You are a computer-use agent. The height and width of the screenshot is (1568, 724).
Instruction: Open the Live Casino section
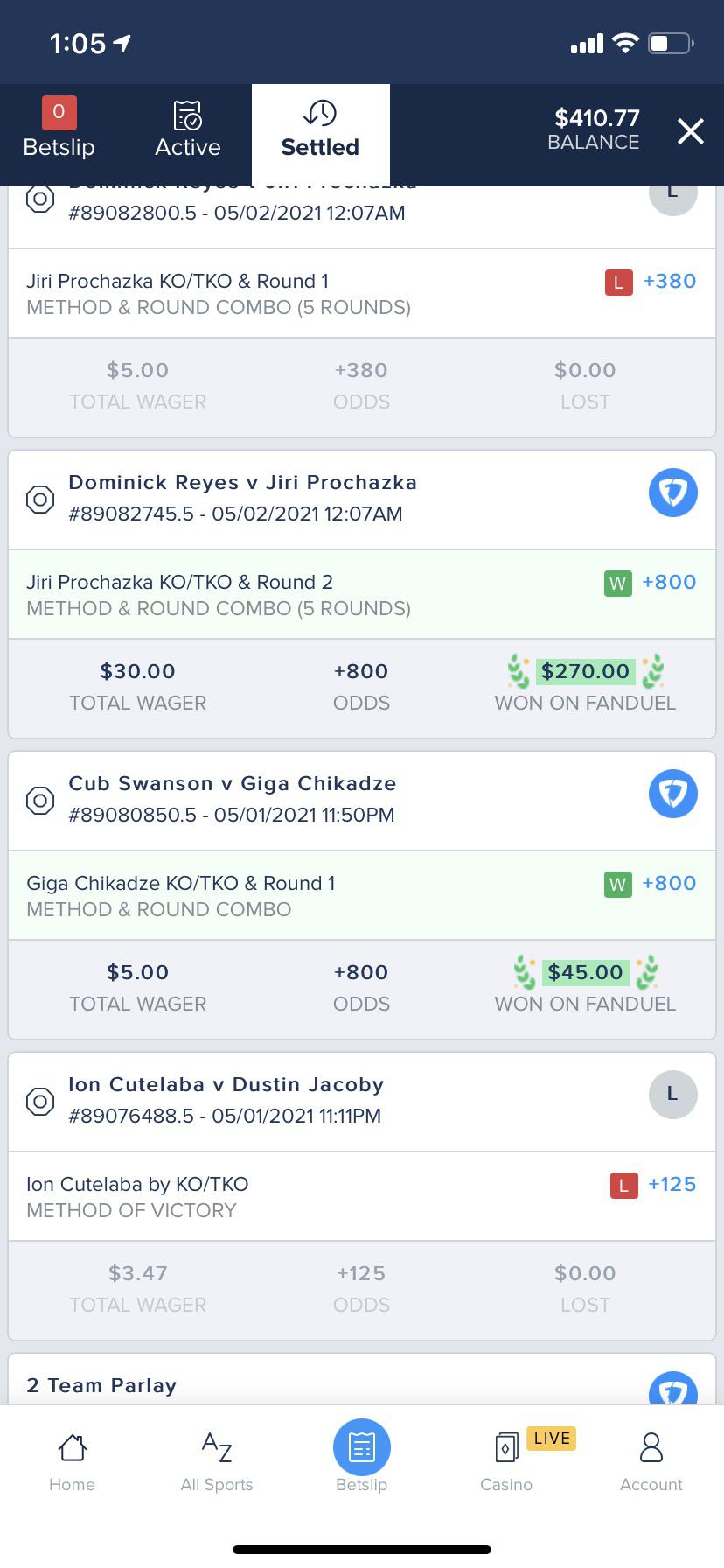point(507,1463)
